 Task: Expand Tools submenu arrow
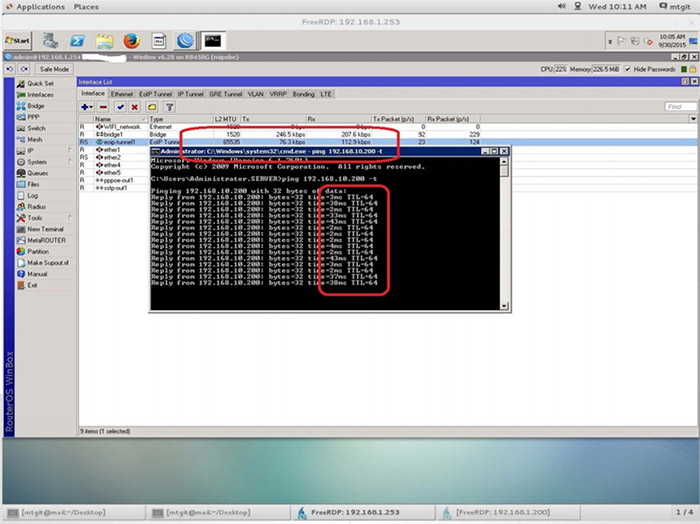[x=70, y=217]
